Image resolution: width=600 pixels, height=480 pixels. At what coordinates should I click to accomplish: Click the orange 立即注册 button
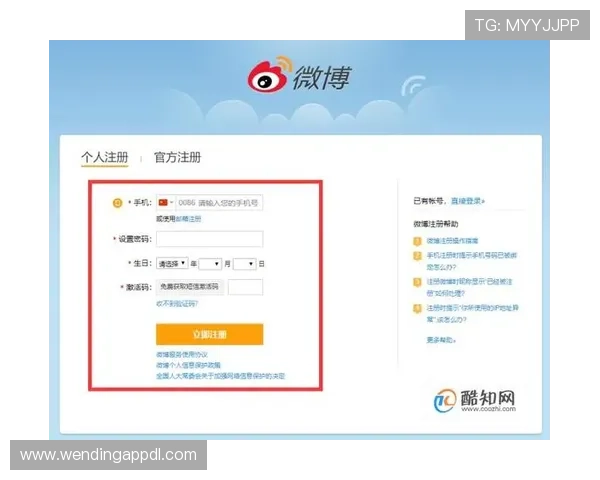tap(209, 335)
